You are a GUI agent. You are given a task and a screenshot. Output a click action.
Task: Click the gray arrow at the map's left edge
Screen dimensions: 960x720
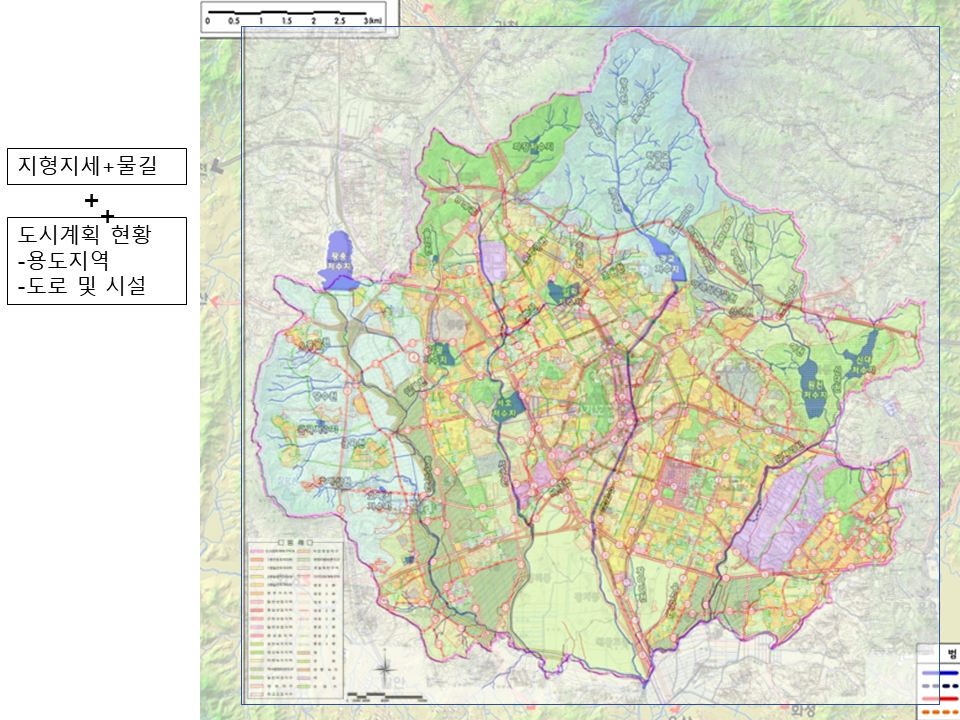tap(217, 165)
